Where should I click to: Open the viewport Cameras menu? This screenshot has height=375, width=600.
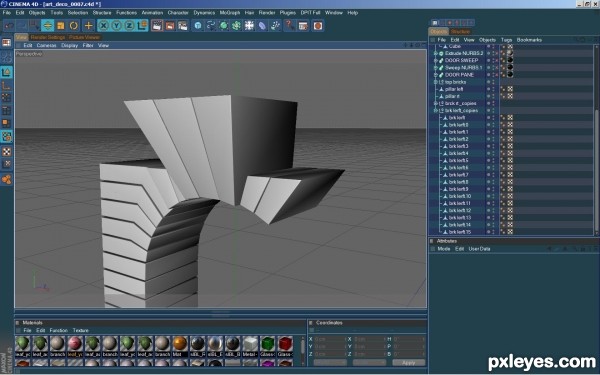click(x=46, y=45)
